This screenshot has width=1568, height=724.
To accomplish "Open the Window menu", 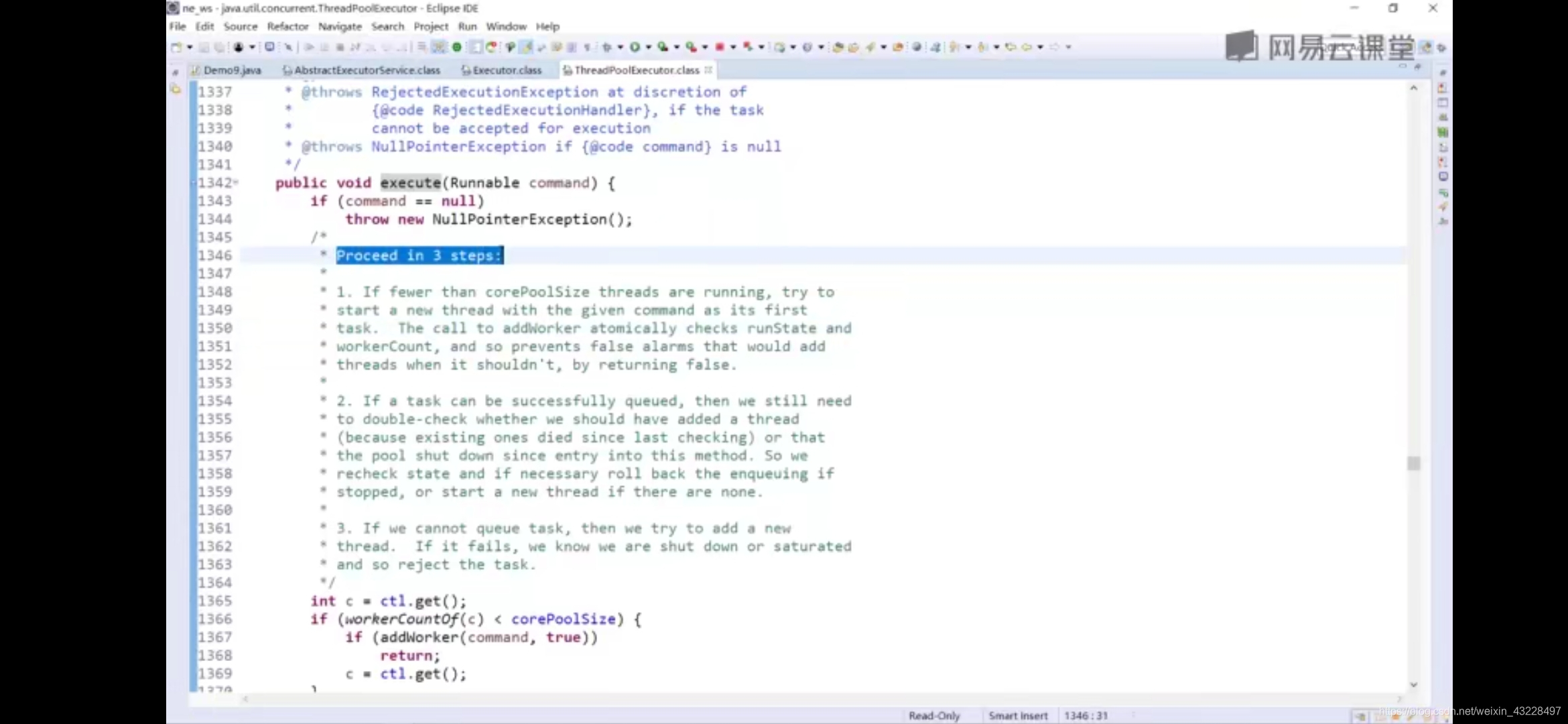I will (506, 26).
